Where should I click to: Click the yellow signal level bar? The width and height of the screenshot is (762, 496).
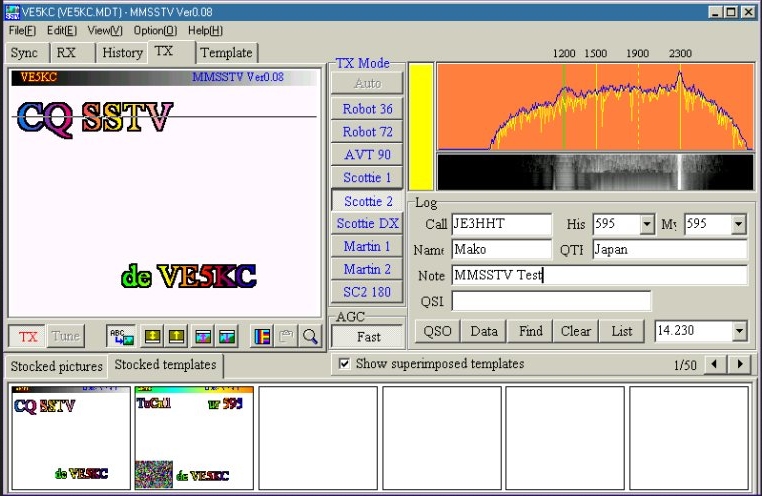point(420,126)
